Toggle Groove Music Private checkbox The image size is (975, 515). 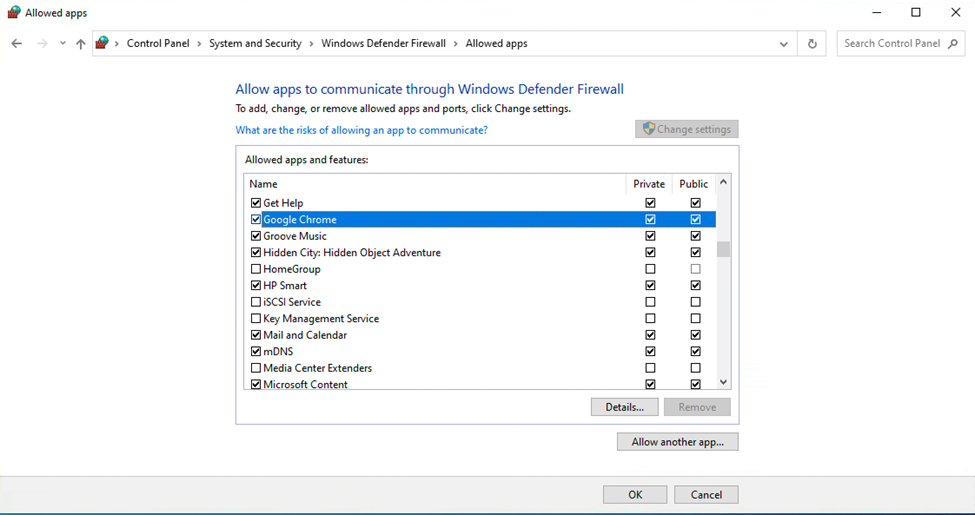click(x=650, y=236)
